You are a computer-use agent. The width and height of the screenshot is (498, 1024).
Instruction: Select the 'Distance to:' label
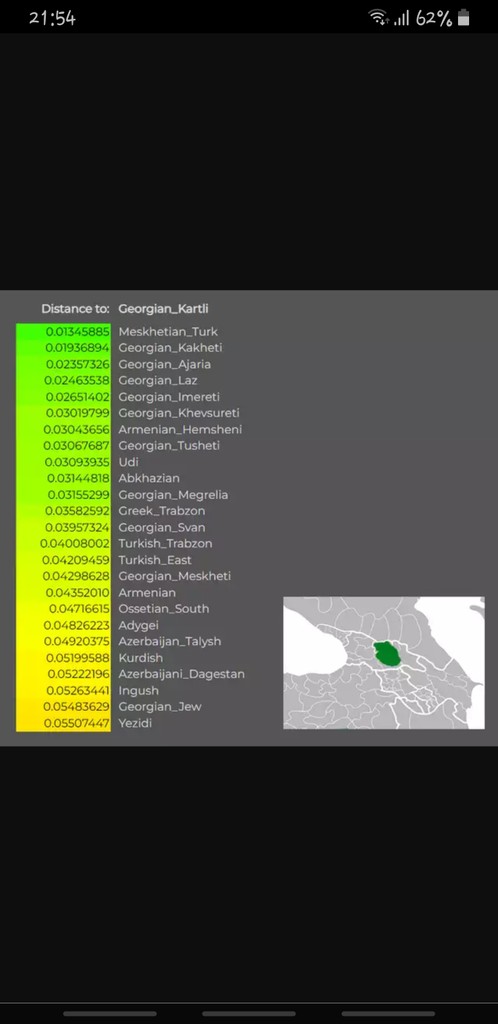(x=75, y=309)
